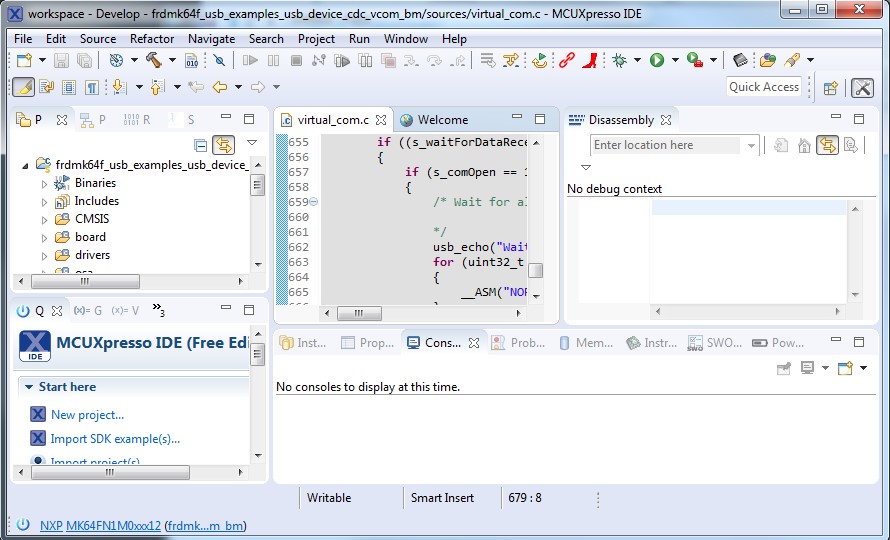890x540 pixels.
Task: Expand the board folder node
Action: click(44, 238)
